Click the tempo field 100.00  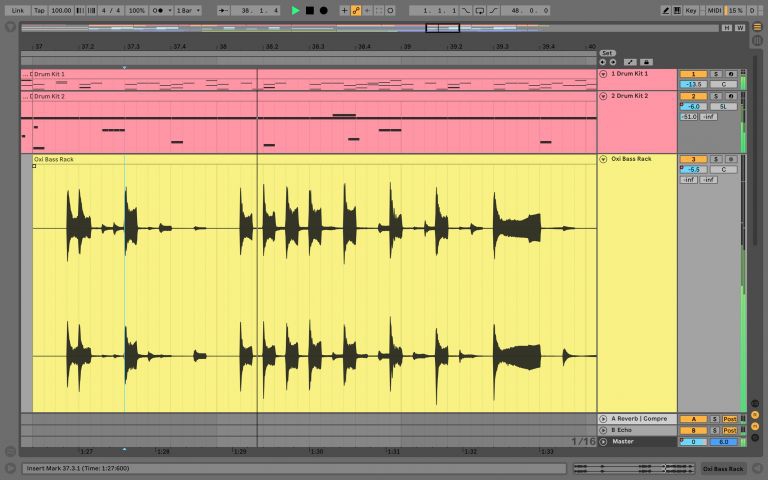tap(61, 10)
